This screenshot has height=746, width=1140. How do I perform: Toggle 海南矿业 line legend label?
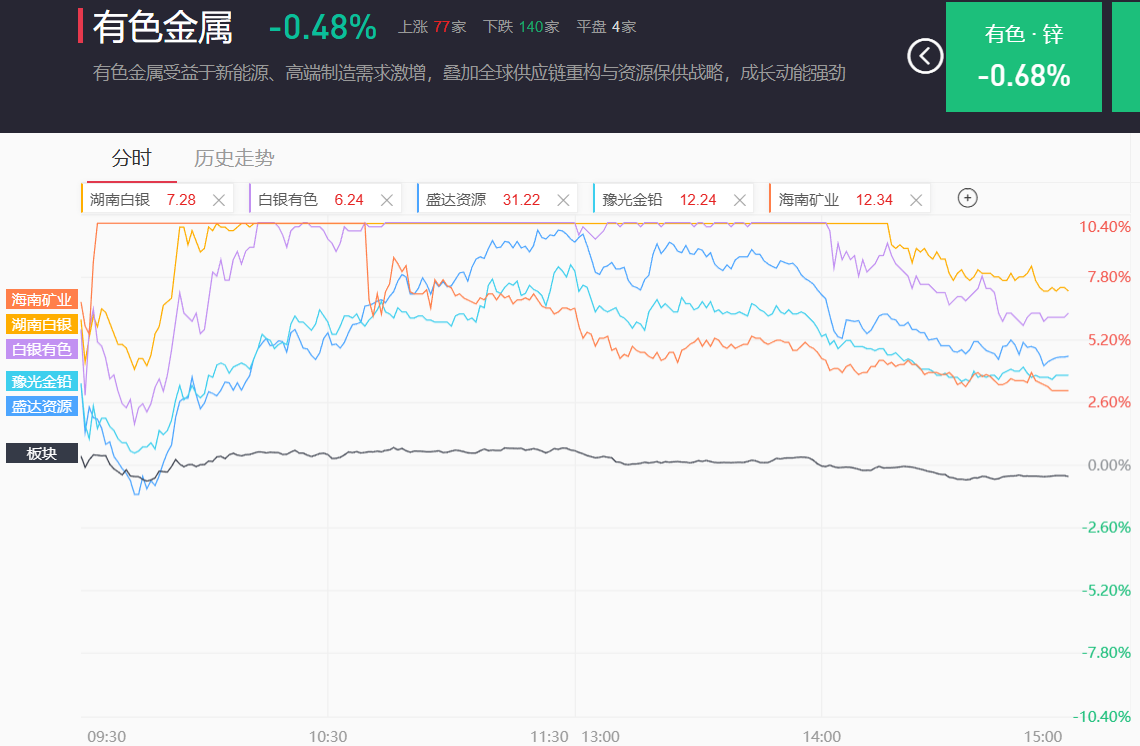[x=42, y=299]
